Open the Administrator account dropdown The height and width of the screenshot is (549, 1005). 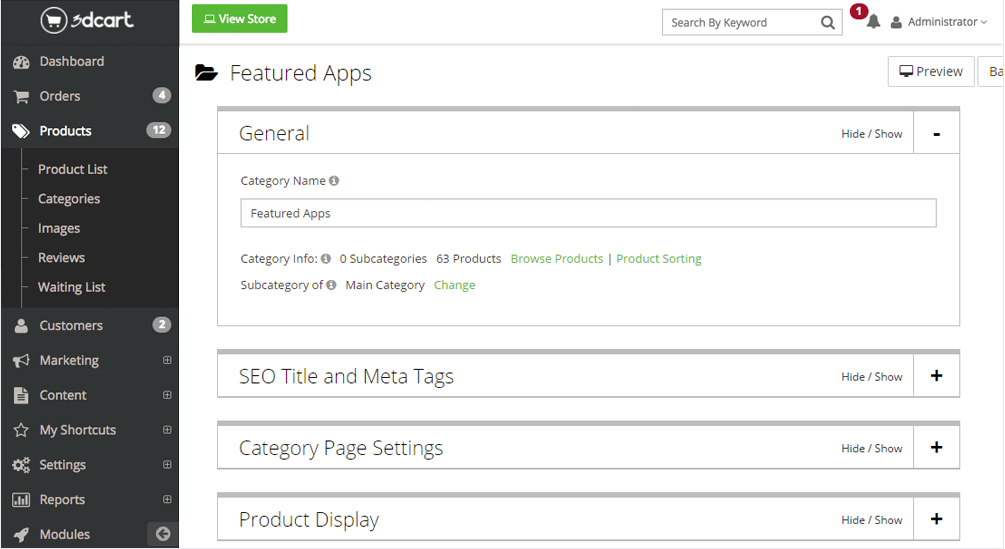940,22
